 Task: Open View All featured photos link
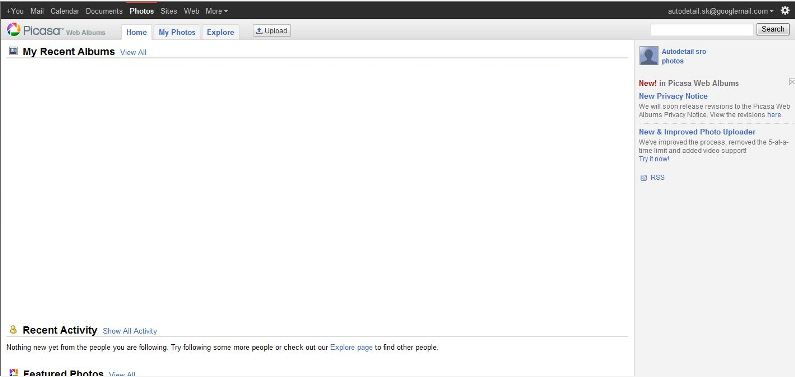tap(122, 374)
